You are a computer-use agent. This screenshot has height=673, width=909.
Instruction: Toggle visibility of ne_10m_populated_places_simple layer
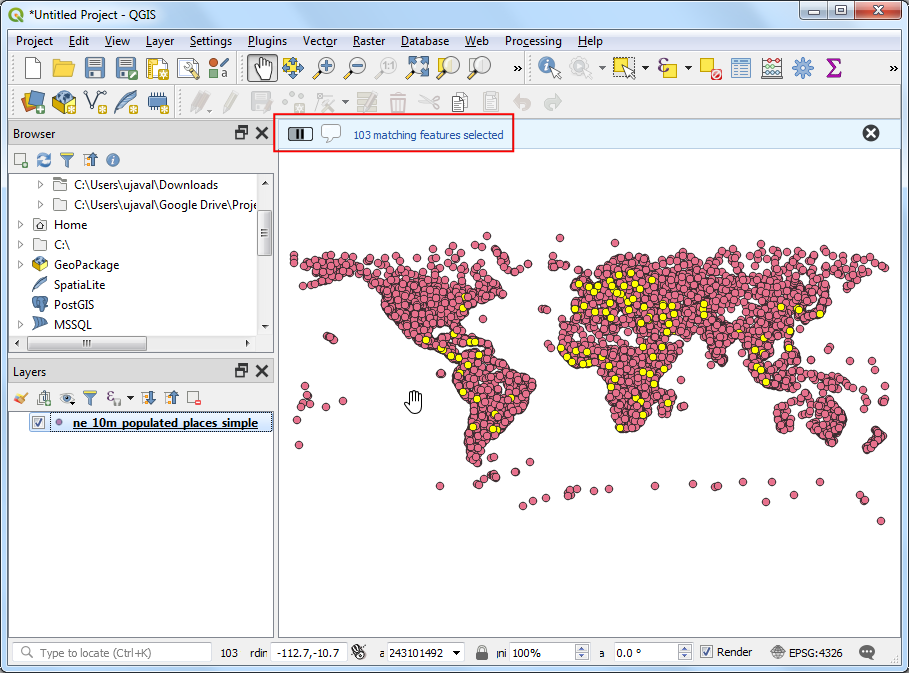pos(38,423)
